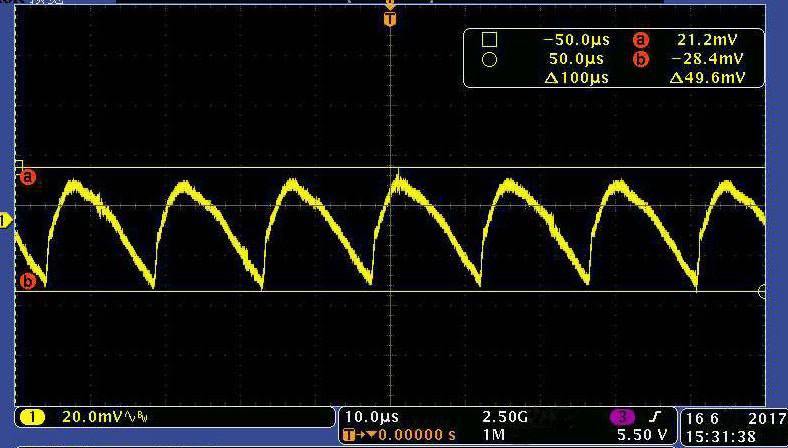Click the circle cursor handle at right edge
Screen dimensions: 788x448
tap(762, 292)
